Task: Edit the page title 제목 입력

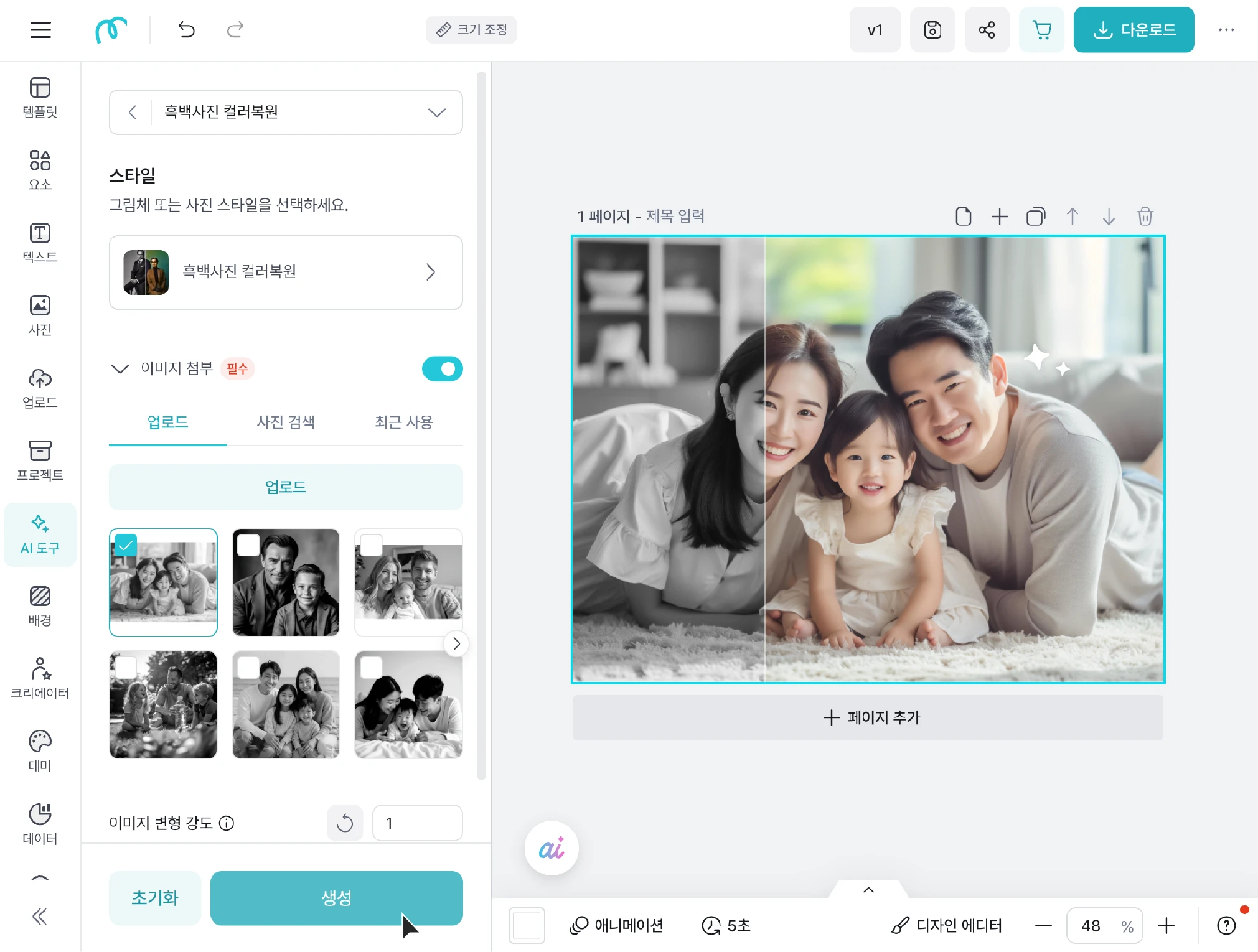Action: pos(675,216)
